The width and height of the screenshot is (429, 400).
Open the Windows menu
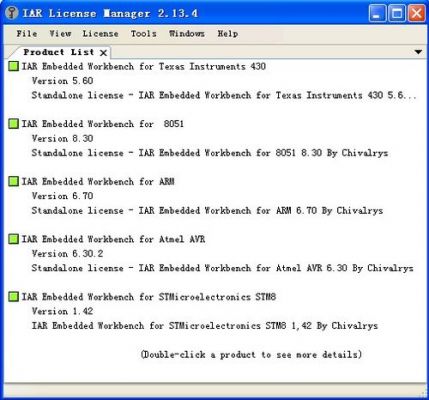pos(187,34)
